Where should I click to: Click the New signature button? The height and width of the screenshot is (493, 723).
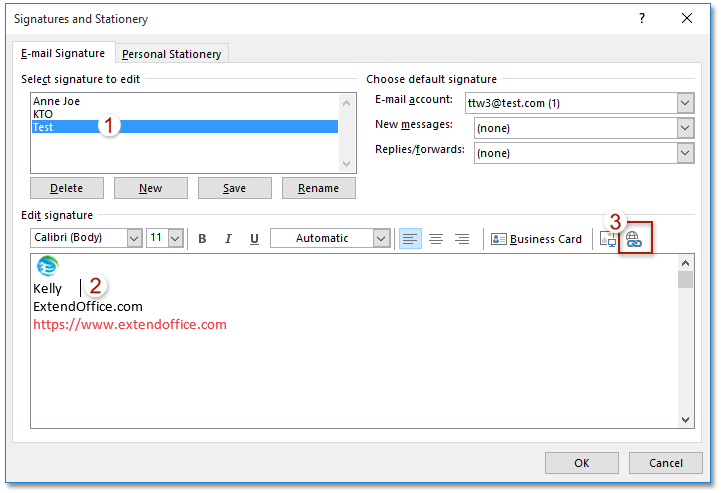[151, 188]
